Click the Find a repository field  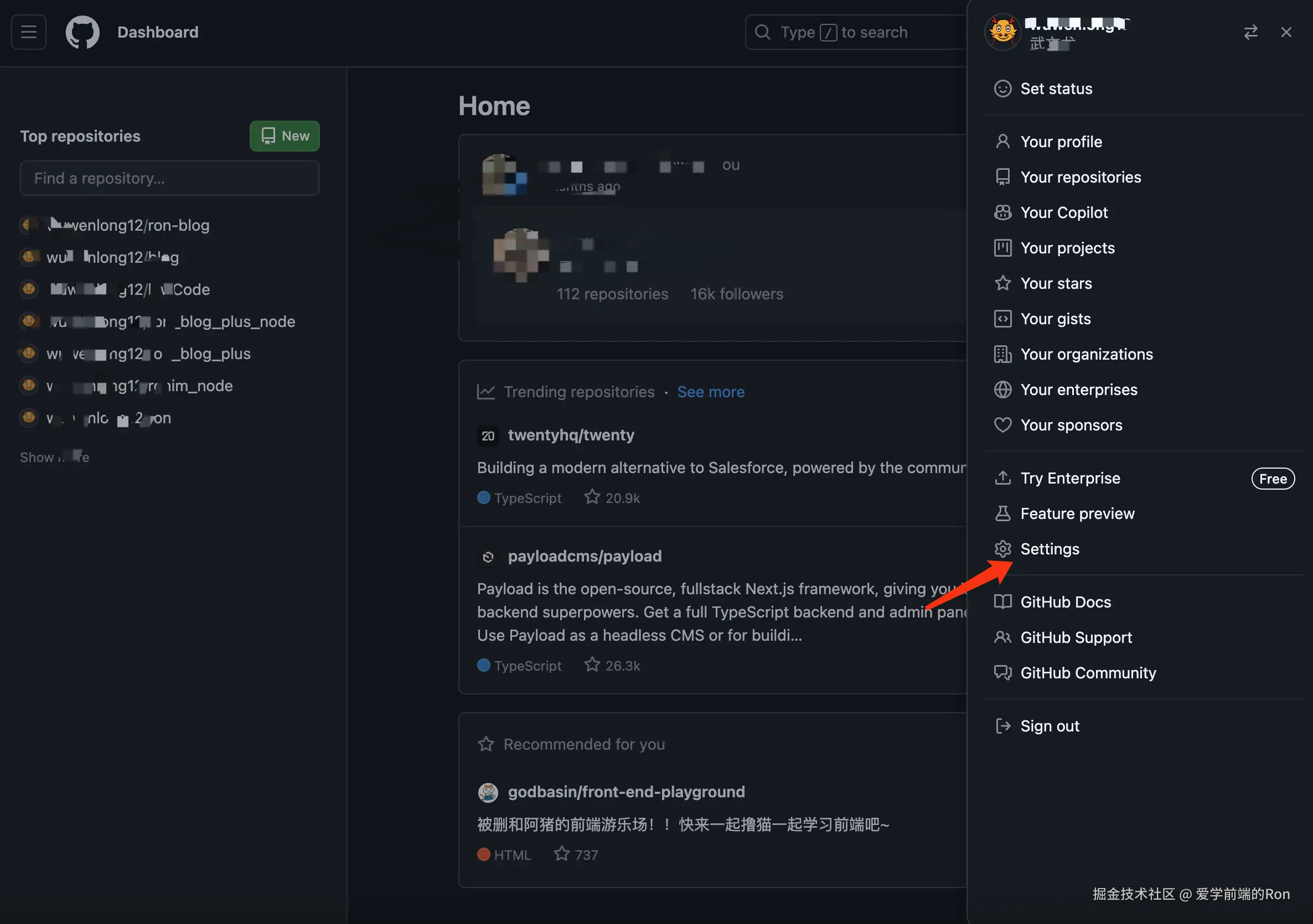pyautogui.click(x=169, y=178)
